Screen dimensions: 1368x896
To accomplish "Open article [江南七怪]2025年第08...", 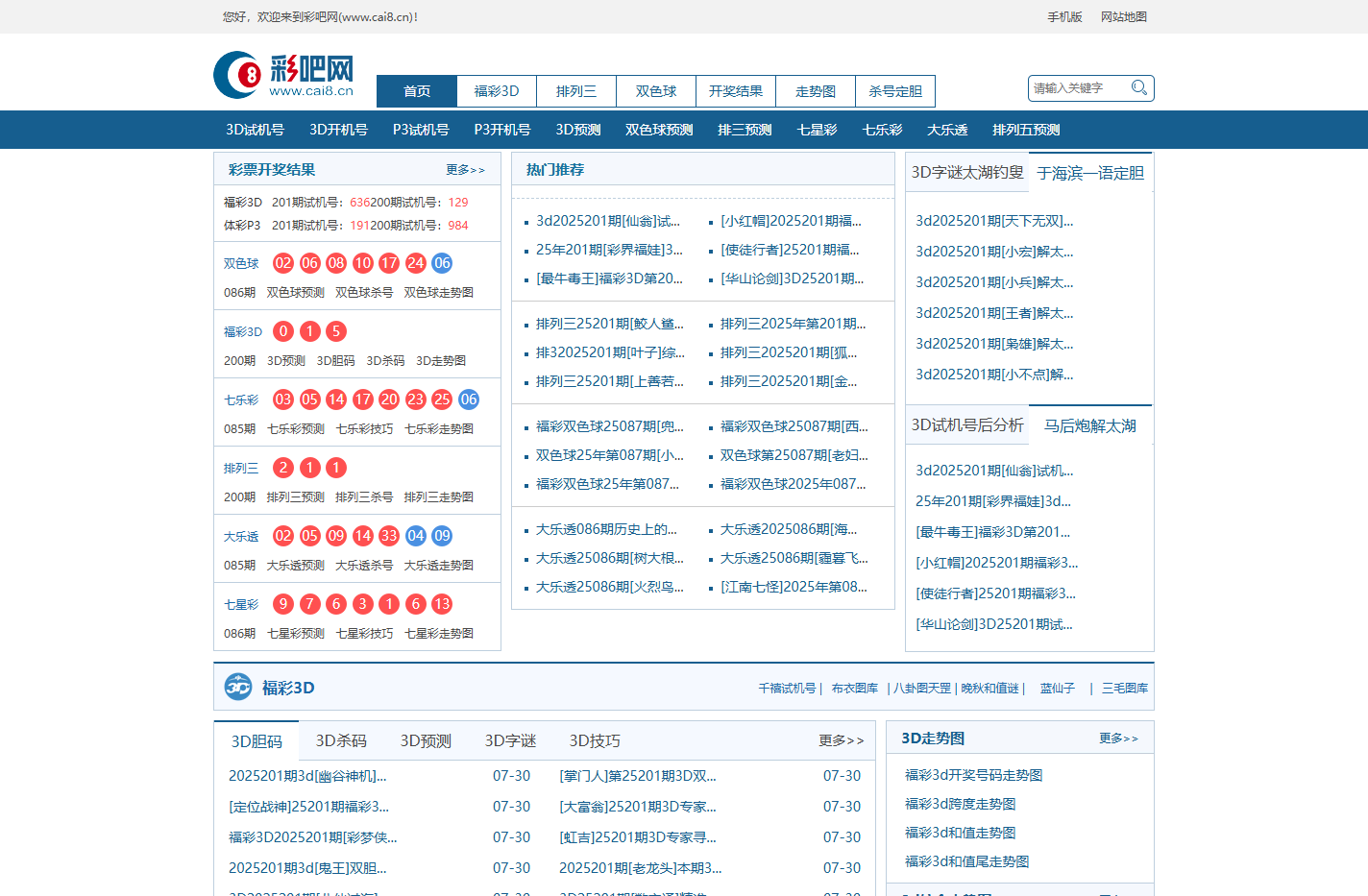I will pyautogui.click(x=794, y=587).
